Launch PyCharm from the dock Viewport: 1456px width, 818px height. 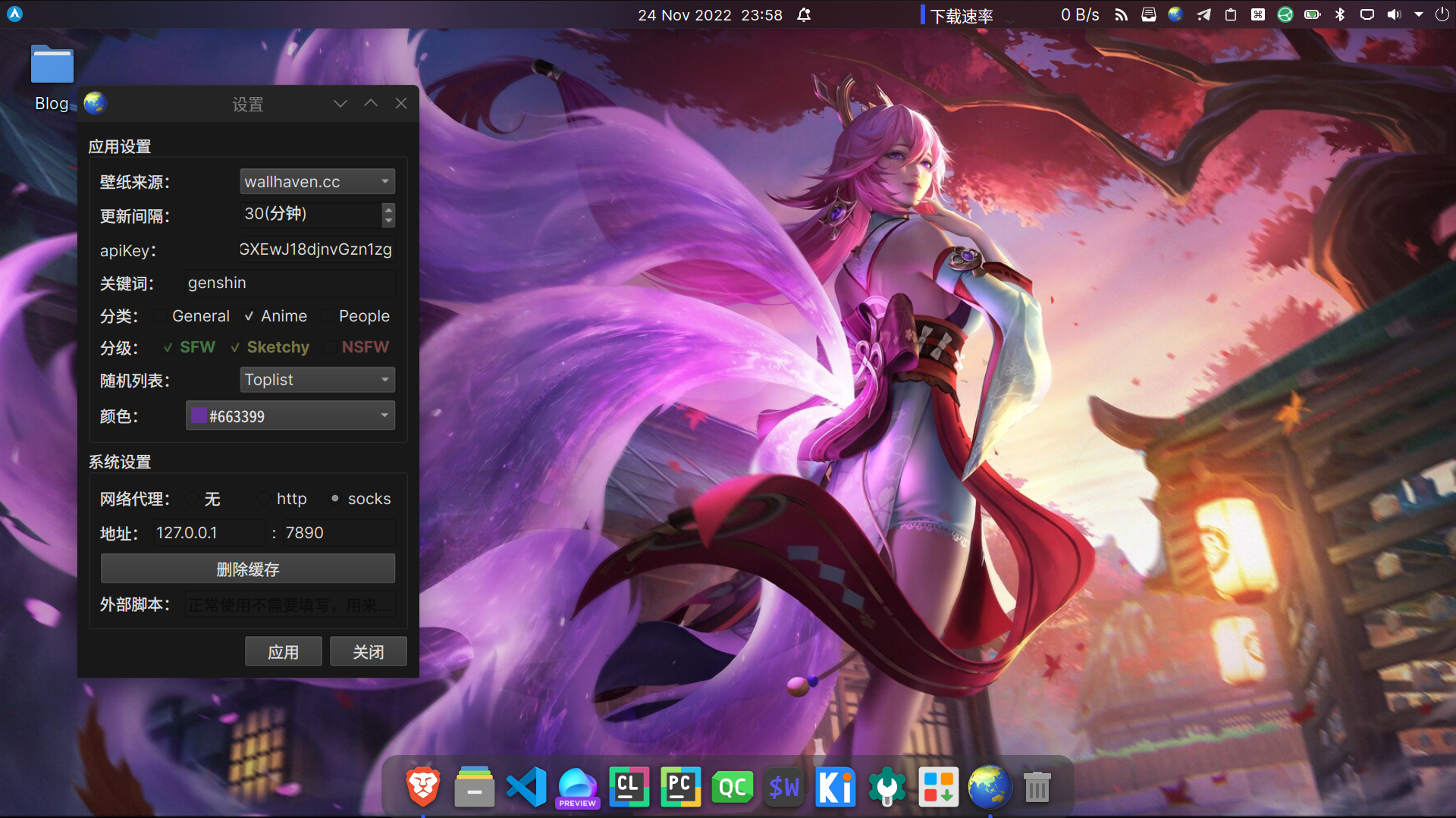(x=680, y=786)
